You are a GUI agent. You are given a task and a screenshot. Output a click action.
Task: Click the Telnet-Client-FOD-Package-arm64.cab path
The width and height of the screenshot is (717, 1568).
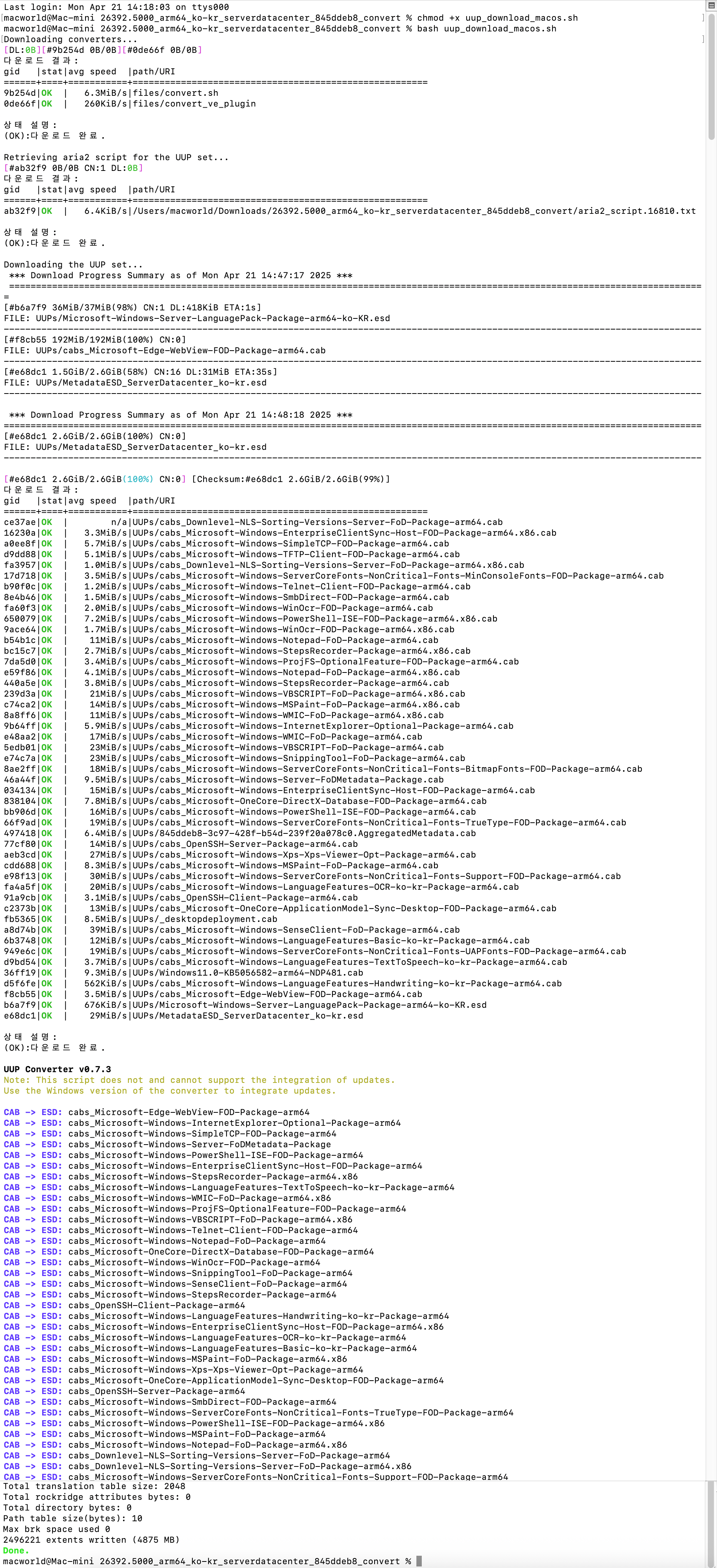pyautogui.click(x=301, y=586)
